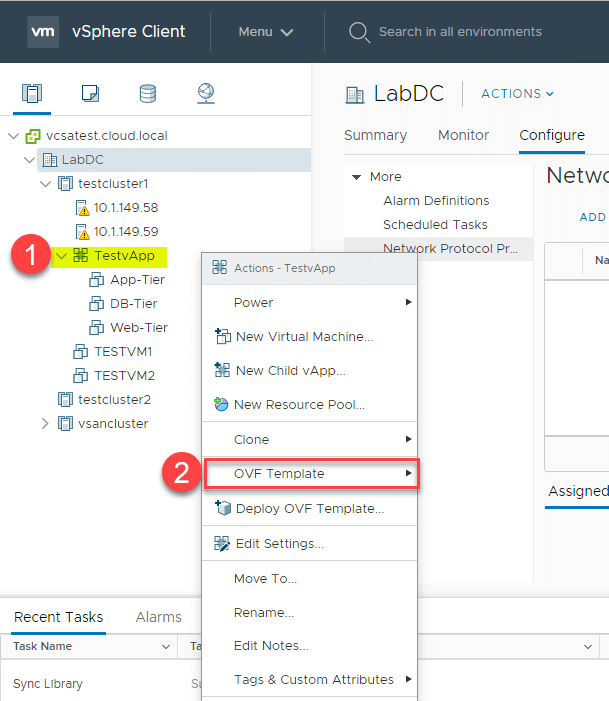609x701 pixels.
Task: Click the testcluster2 cluster icon
Action: point(65,400)
